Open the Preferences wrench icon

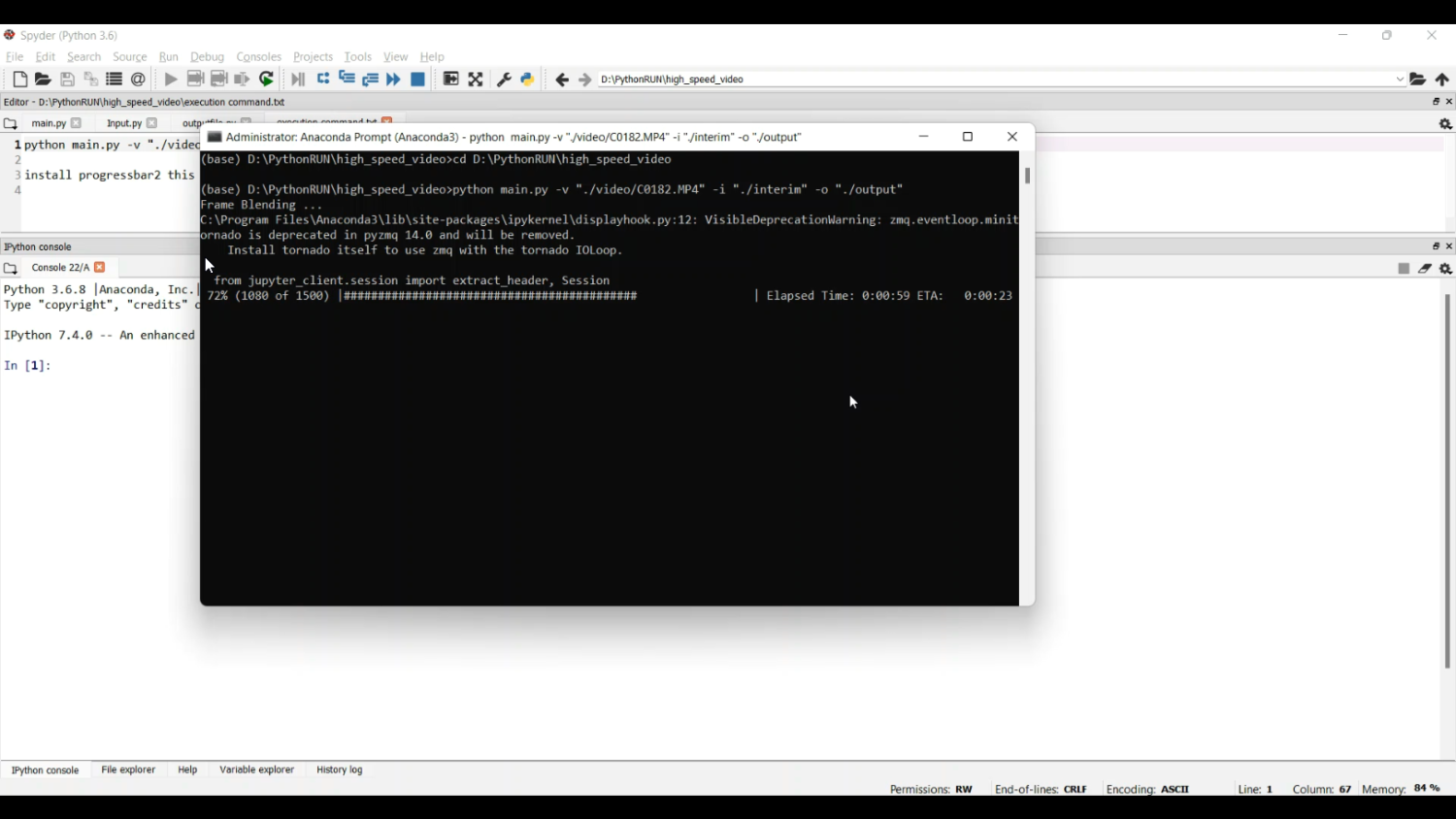tap(504, 80)
